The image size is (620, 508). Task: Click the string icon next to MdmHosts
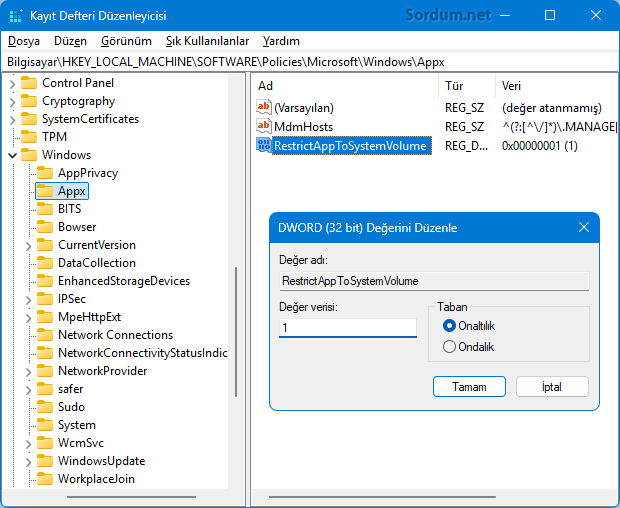click(264, 127)
